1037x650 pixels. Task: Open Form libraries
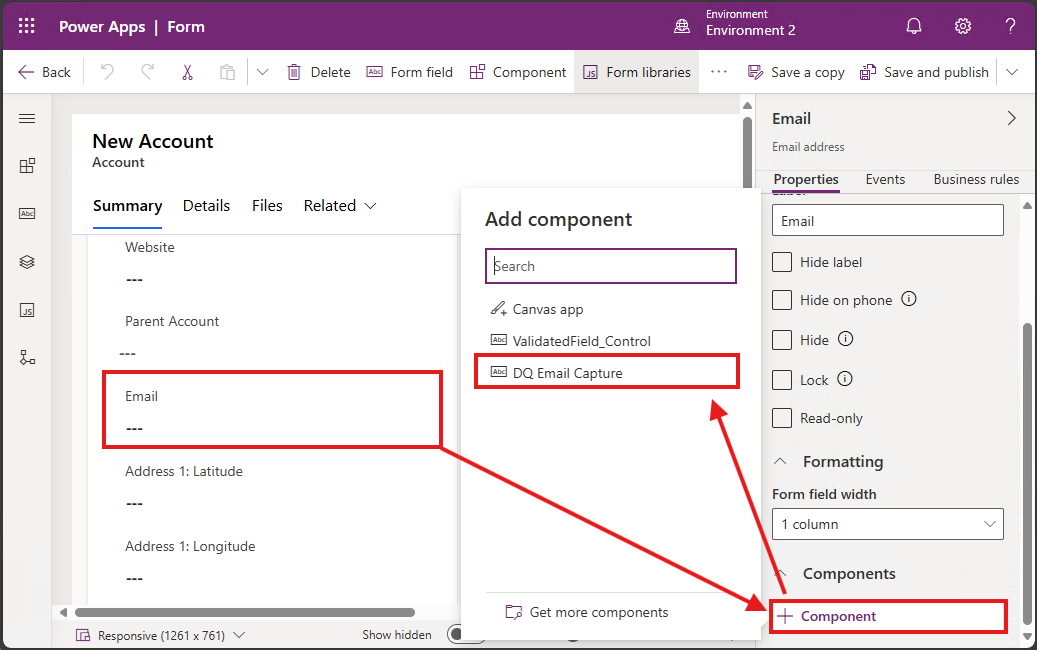tap(637, 72)
